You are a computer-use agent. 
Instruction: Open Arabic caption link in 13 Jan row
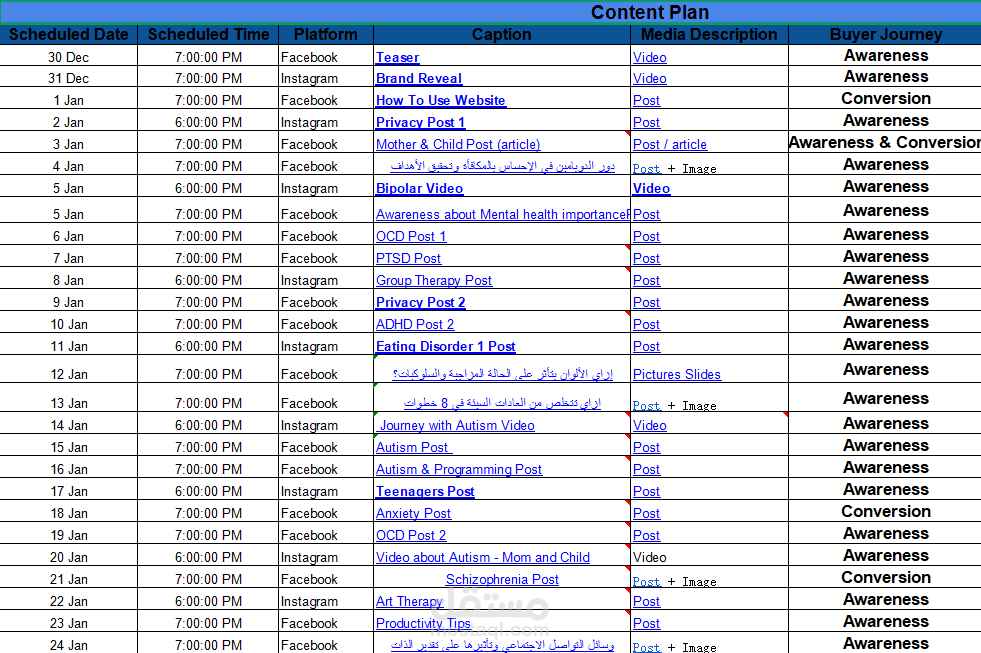[502, 403]
